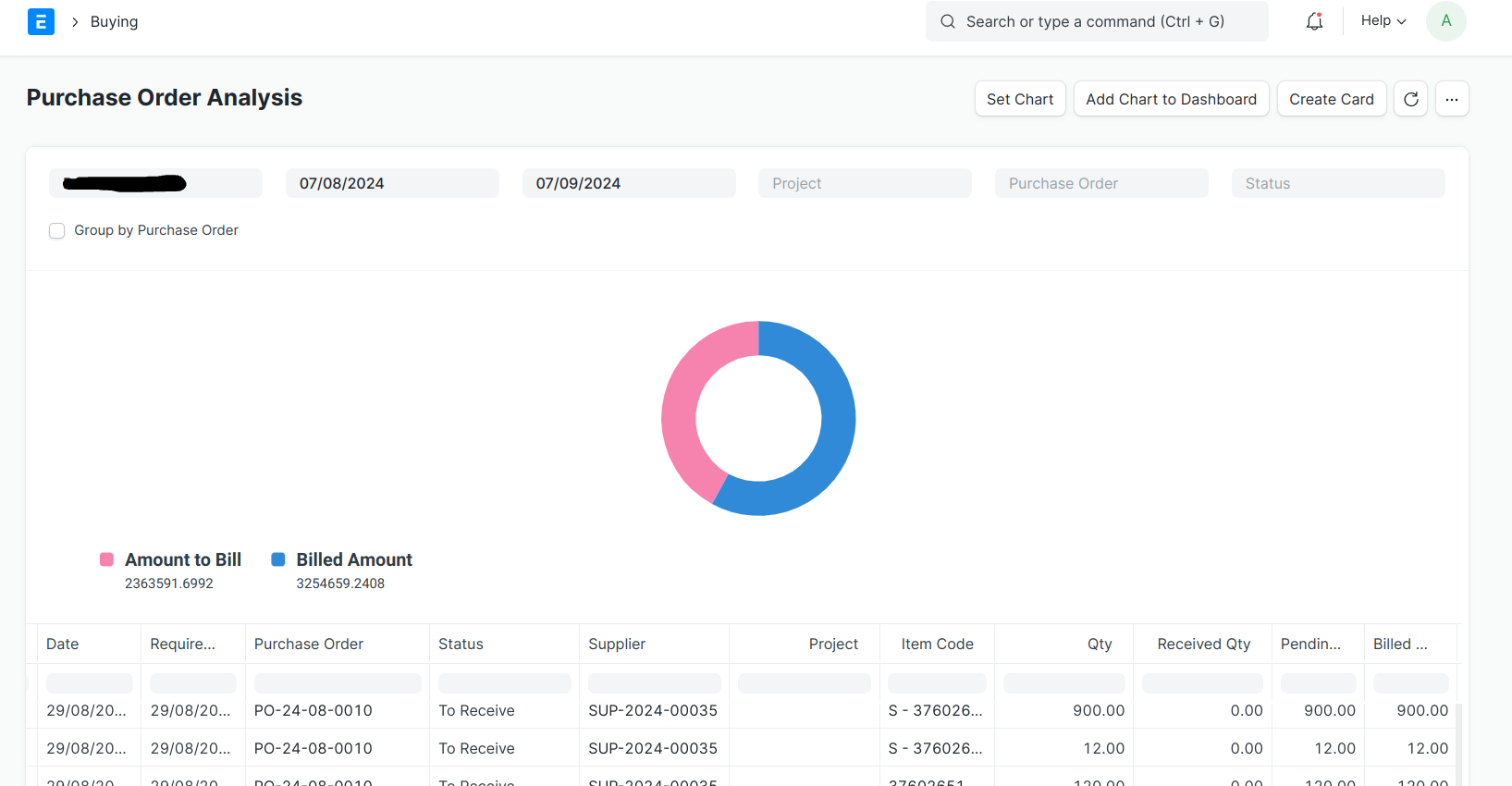This screenshot has height=786, width=1512.
Task: Go to Buying breadcrumb
Action: (114, 21)
